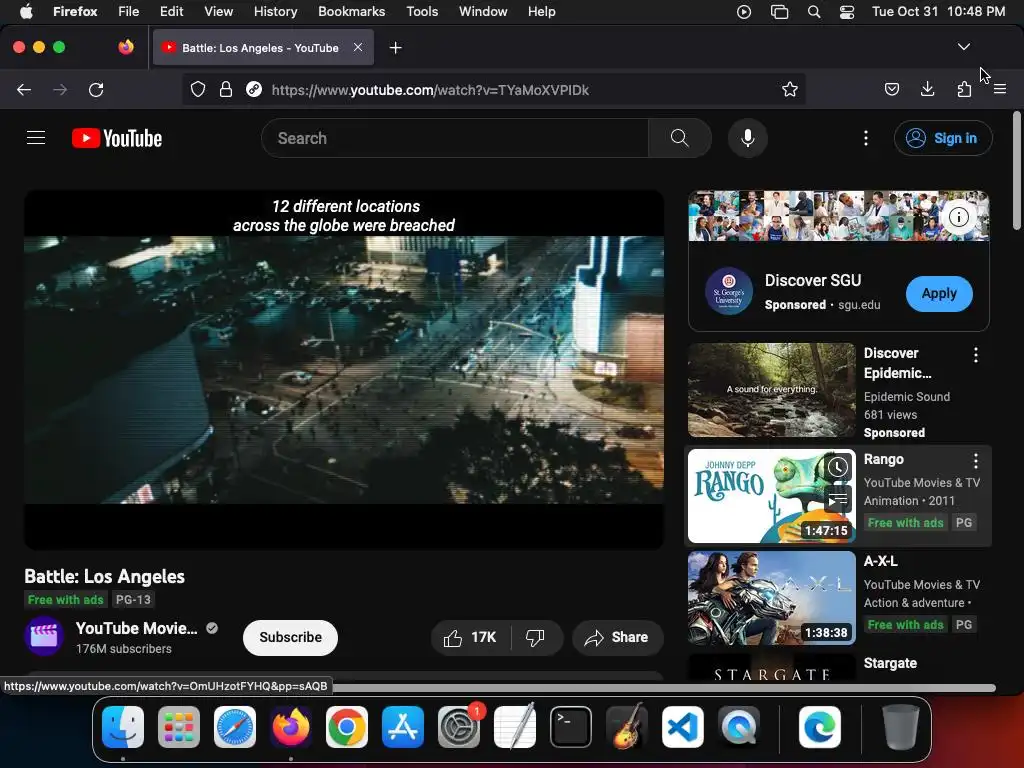Open the Bookmarks menu

coord(351,12)
